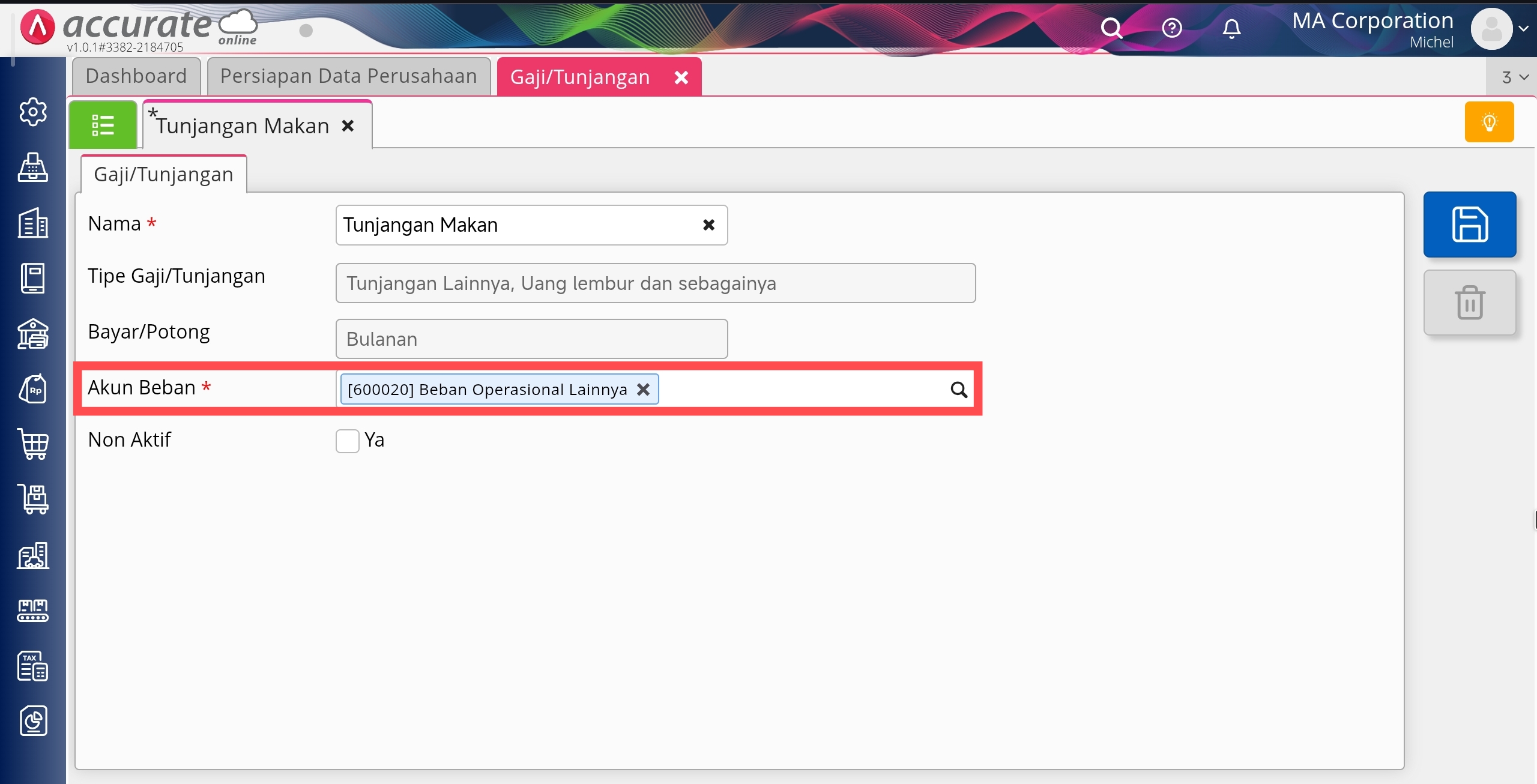The width and height of the screenshot is (1537, 784).
Task: Click the Nama input field
Action: (516, 225)
